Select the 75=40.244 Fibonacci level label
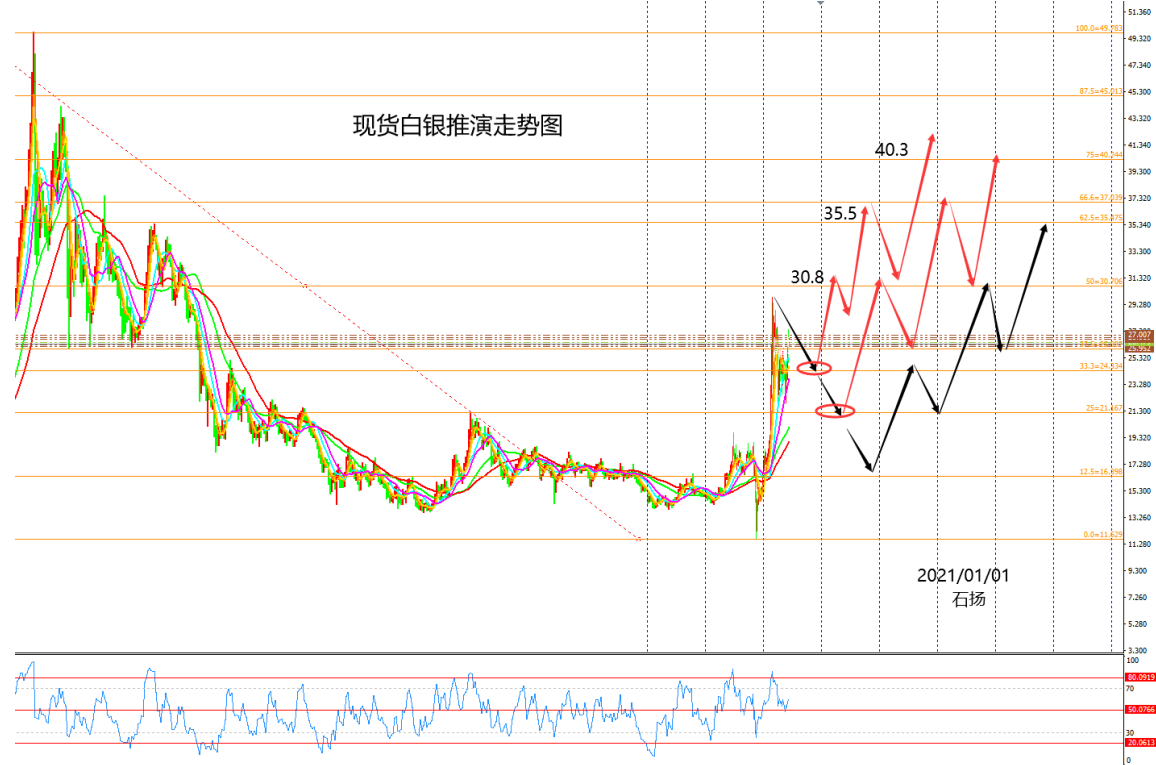This screenshot has width=1156, height=765. 1104,155
